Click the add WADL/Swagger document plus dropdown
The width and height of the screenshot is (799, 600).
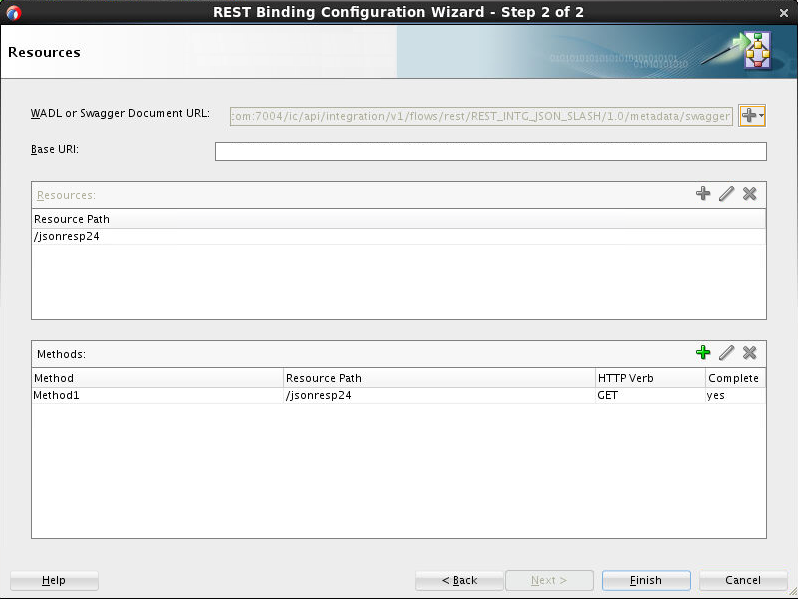[x=752, y=116]
